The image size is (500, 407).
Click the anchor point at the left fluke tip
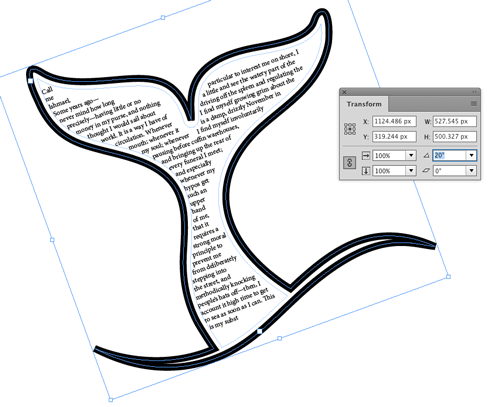[30, 81]
